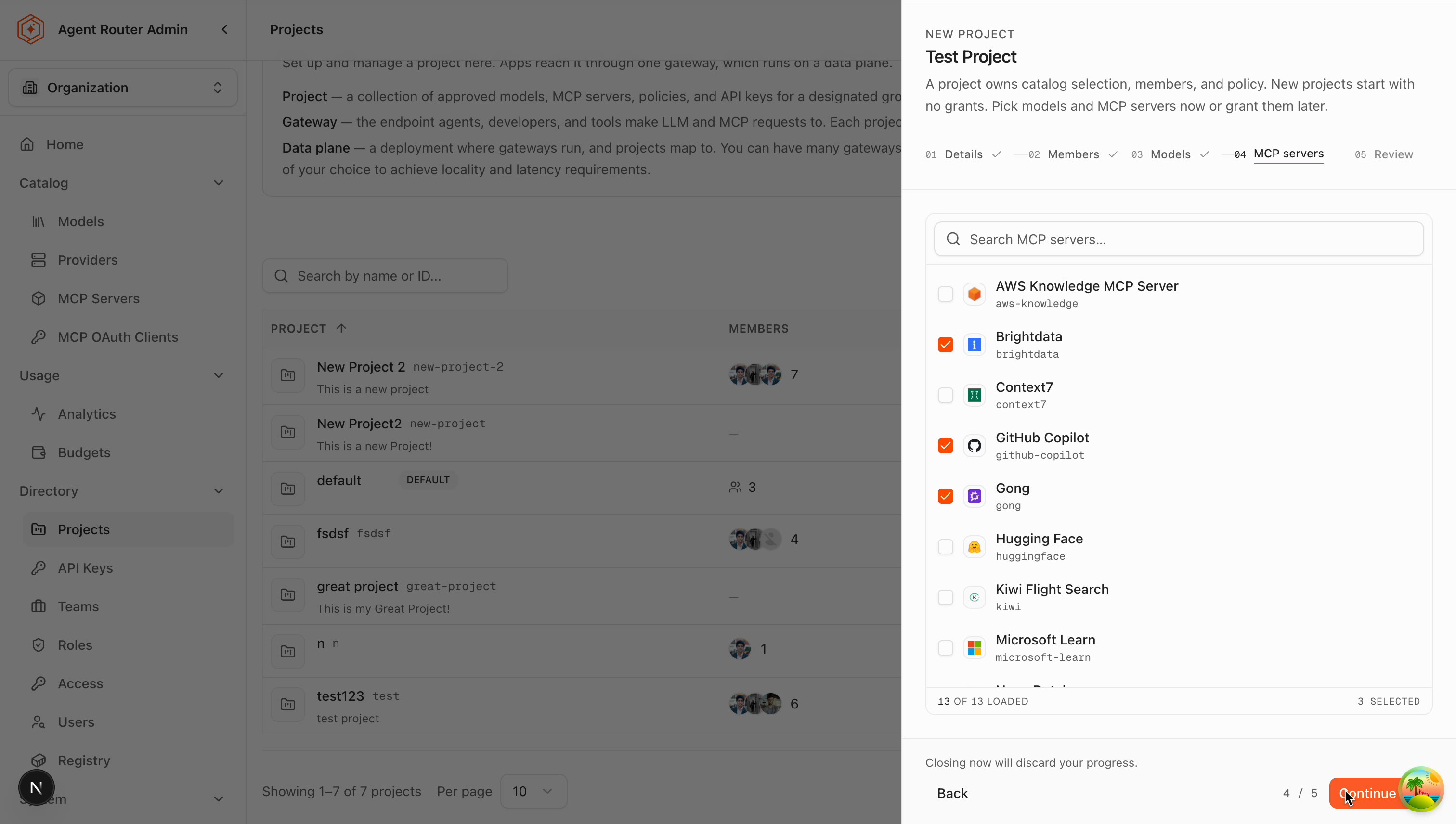Check the Microsoft Learn checkbox
This screenshot has height=824, width=1456.
coord(945,648)
